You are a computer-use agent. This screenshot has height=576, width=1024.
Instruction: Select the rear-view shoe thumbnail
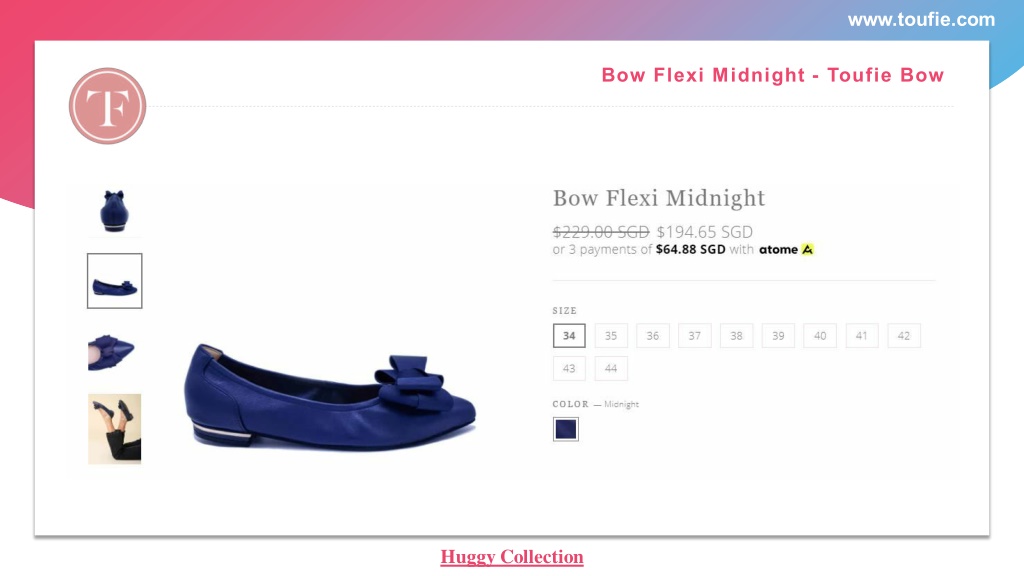(114, 211)
